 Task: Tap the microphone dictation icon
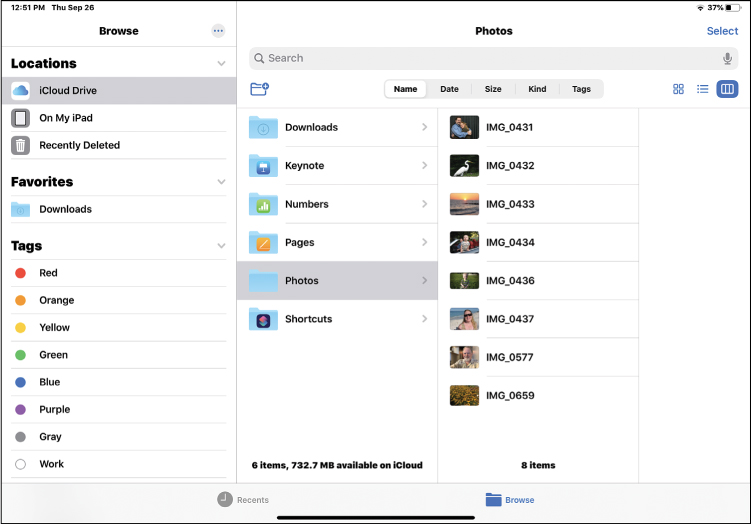(x=727, y=58)
